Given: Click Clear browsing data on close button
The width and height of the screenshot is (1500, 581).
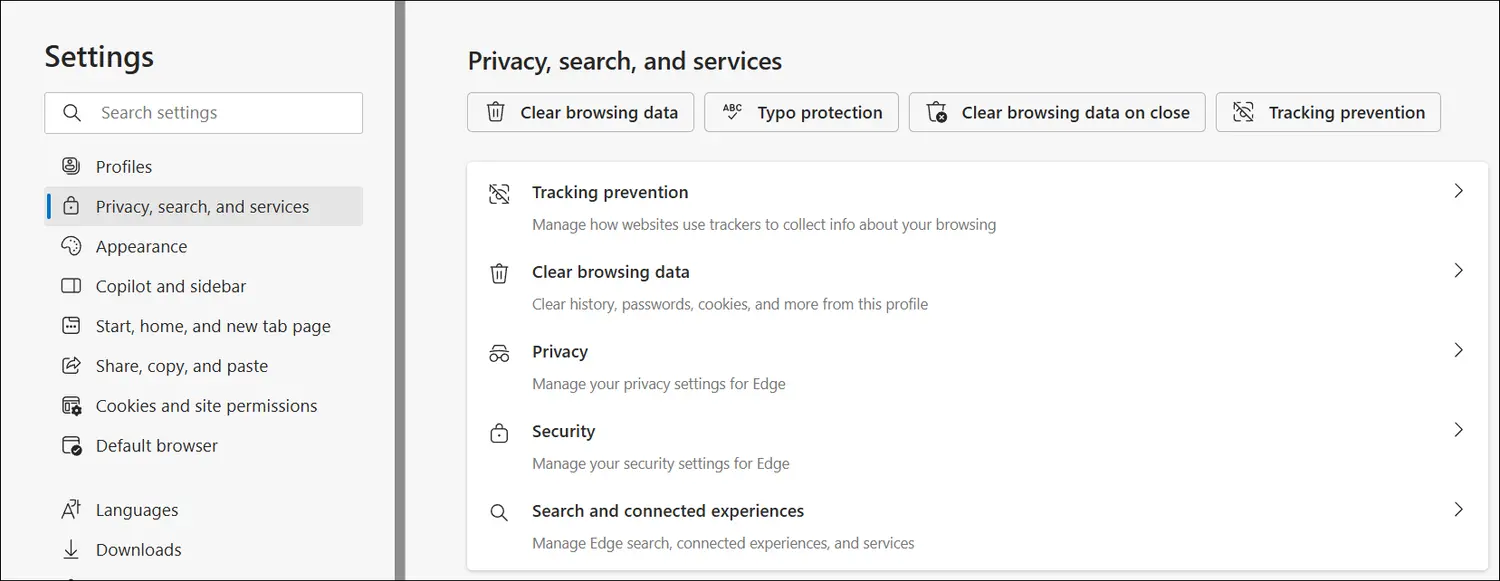Looking at the screenshot, I should point(1057,112).
